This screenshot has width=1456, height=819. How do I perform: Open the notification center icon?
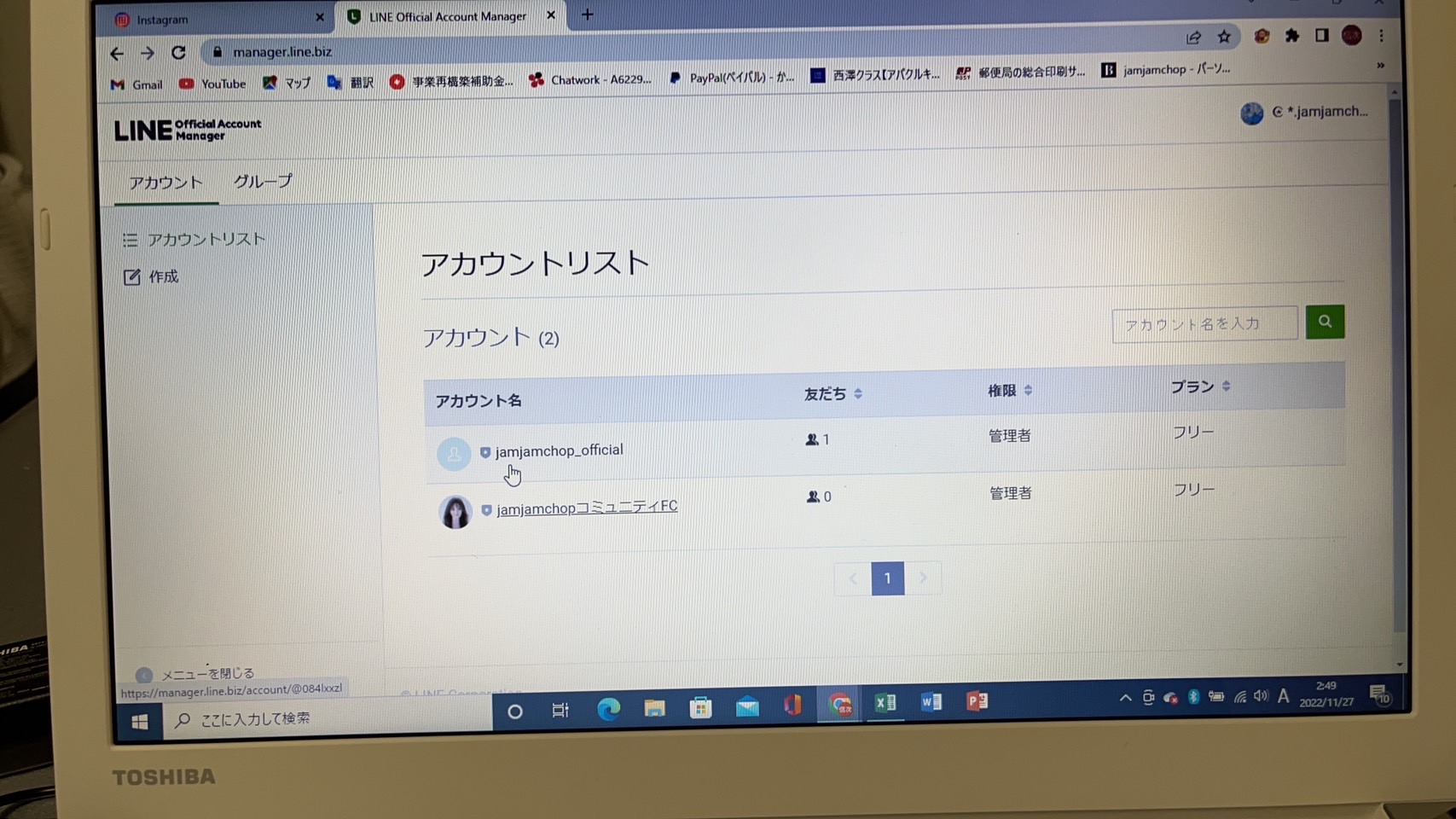tap(1379, 695)
